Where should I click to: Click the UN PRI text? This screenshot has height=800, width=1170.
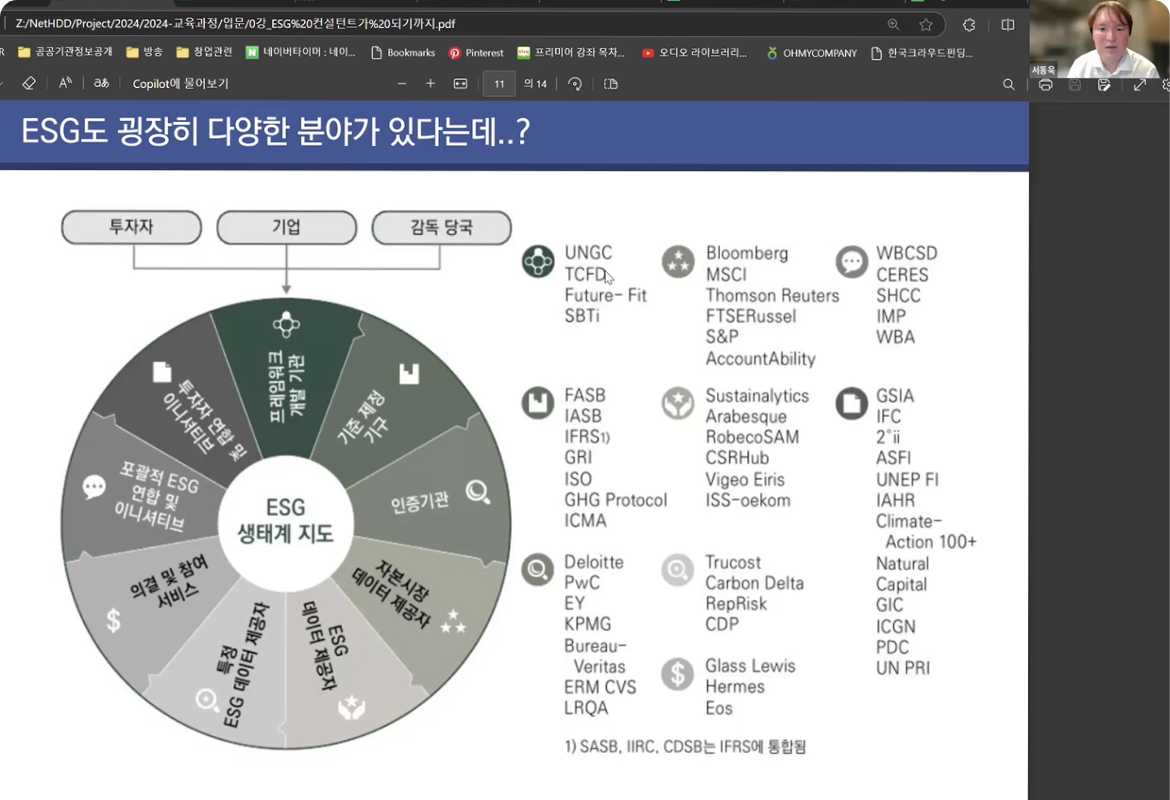[x=903, y=668]
